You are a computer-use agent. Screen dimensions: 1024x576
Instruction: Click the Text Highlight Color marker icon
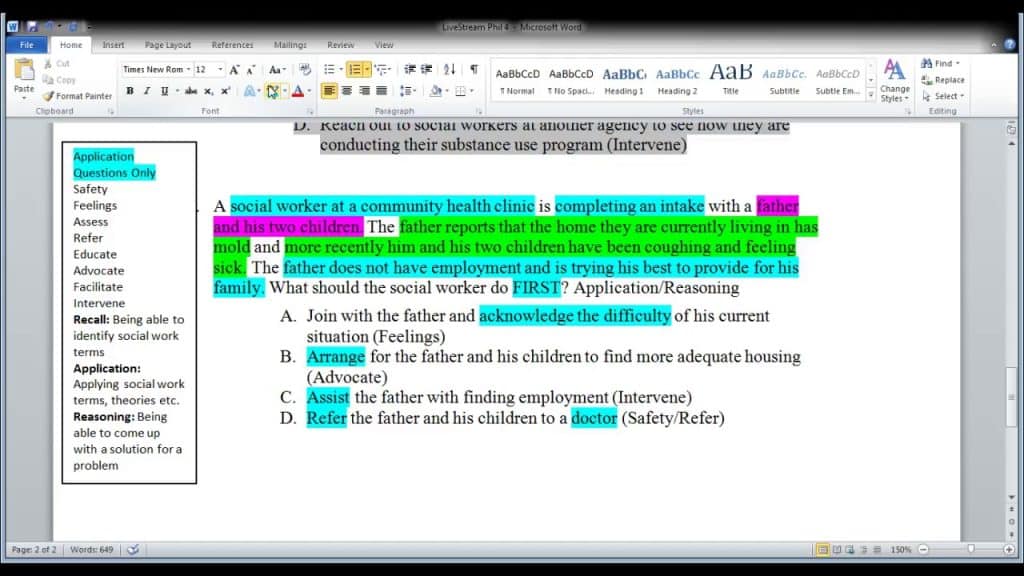pos(272,91)
